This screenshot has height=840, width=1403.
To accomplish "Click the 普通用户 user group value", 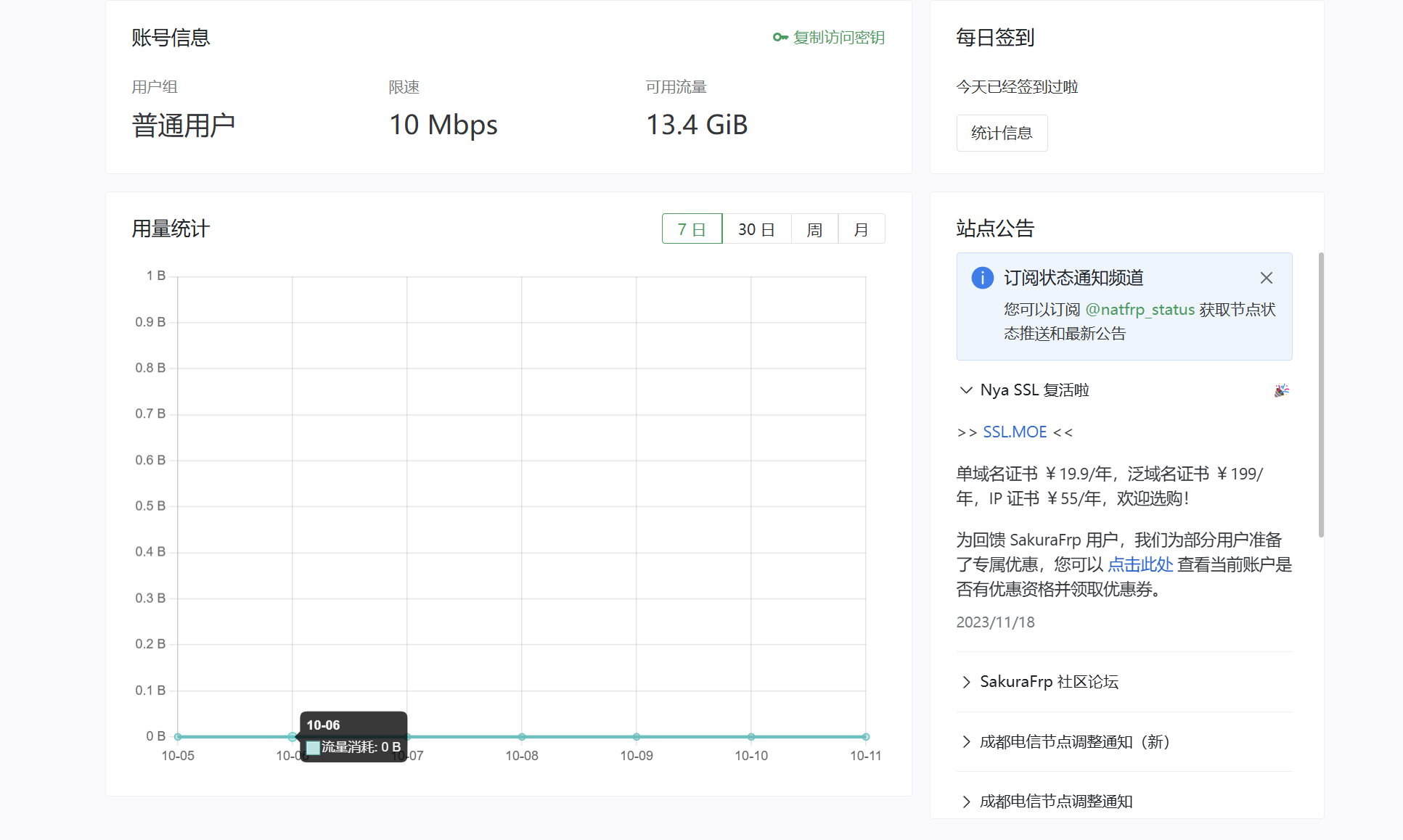I will (x=184, y=125).
